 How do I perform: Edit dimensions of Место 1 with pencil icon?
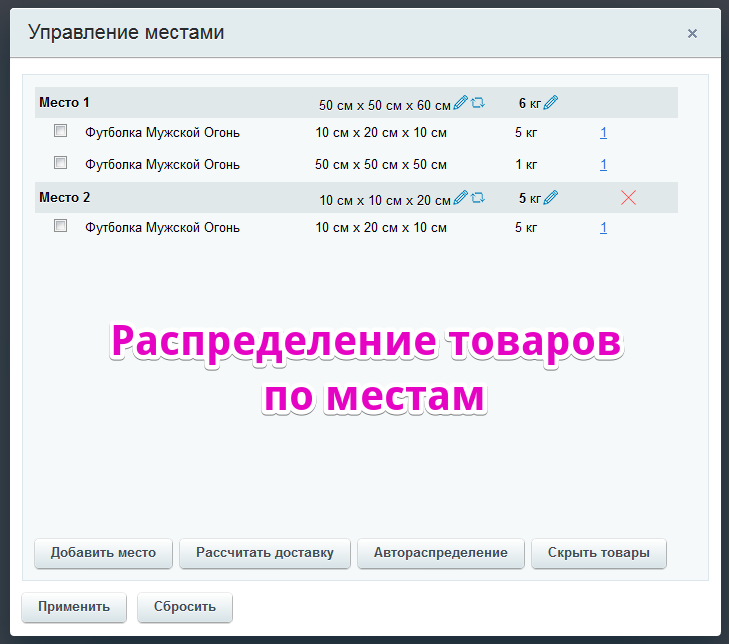(x=460, y=102)
